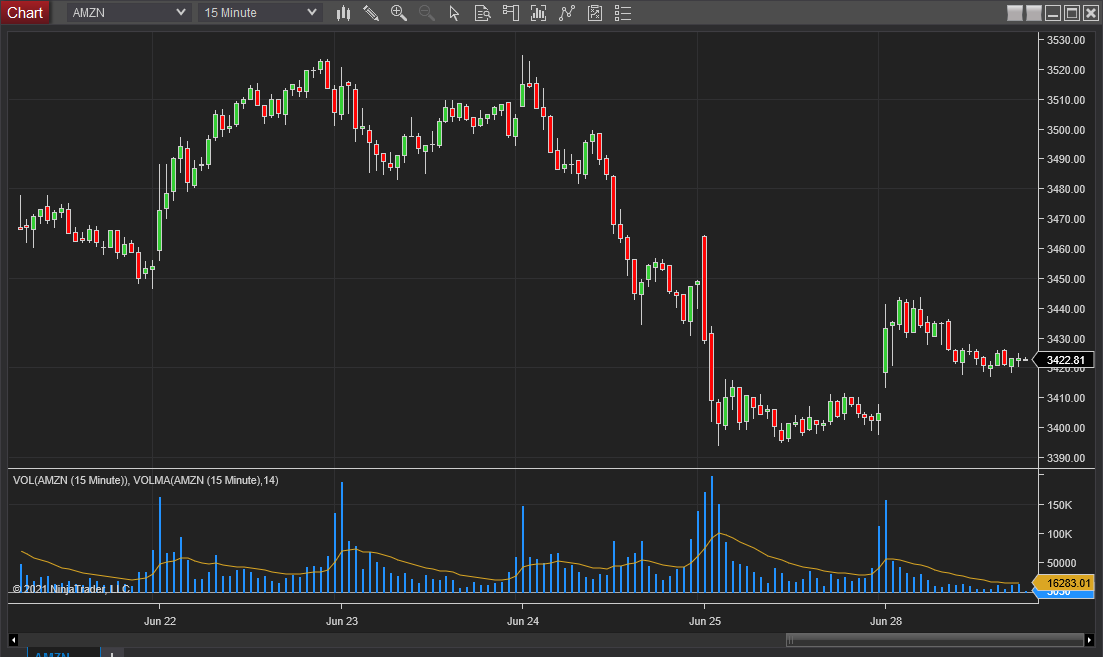The width and height of the screenshot is (1103, 657).
Task: Click the 3470.00 price axis label
Action: (1066, 219)
